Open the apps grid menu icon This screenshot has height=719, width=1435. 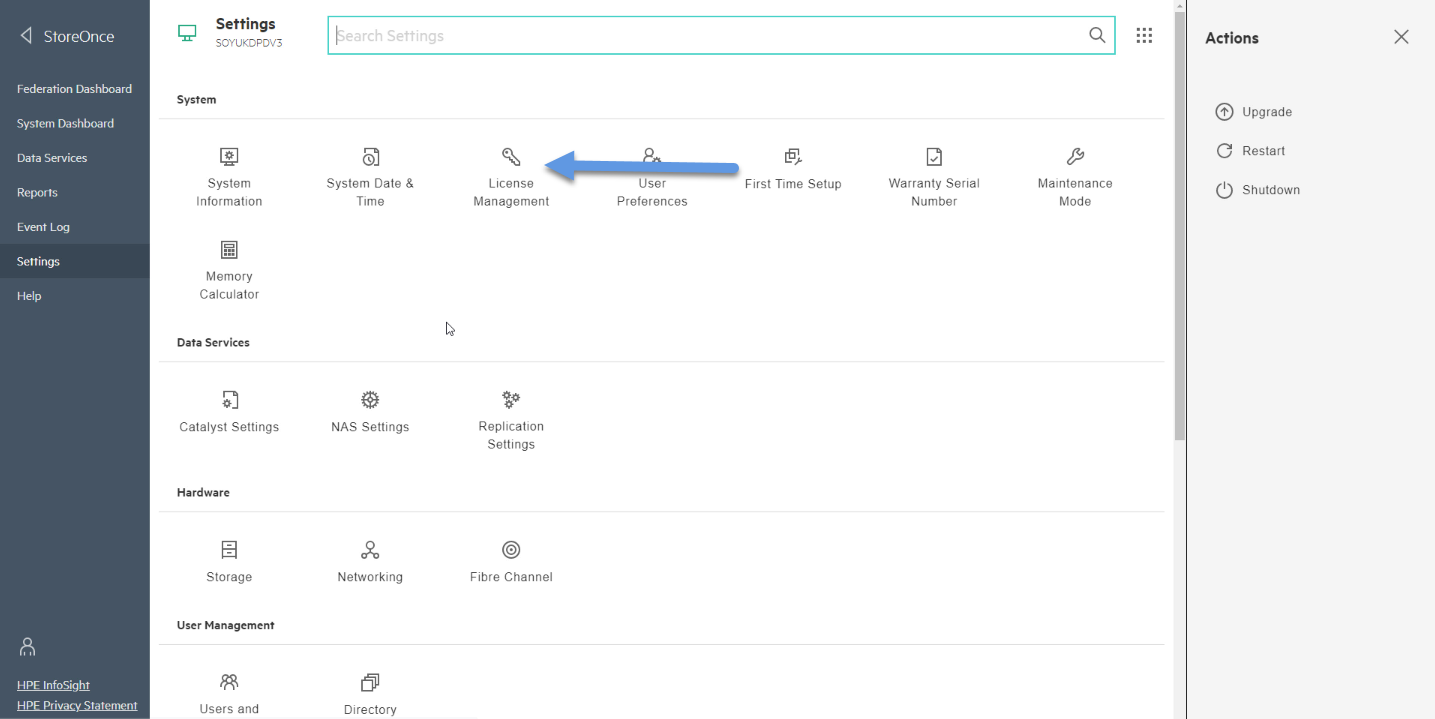tap(1145, 35)
